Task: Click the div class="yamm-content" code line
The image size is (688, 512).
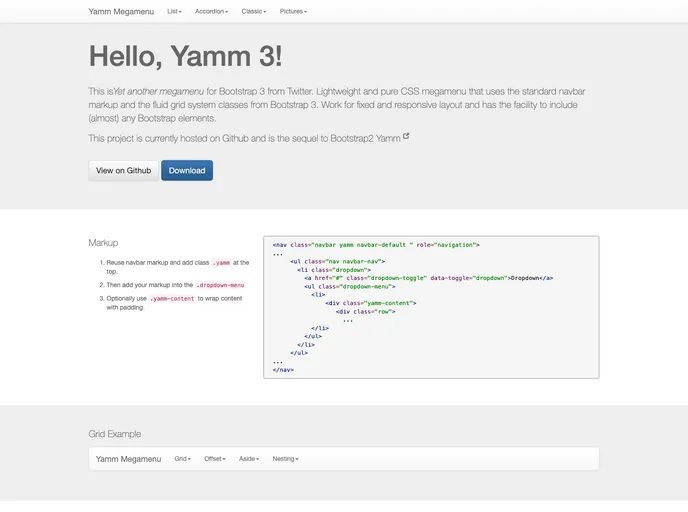Action: (371, 303)
